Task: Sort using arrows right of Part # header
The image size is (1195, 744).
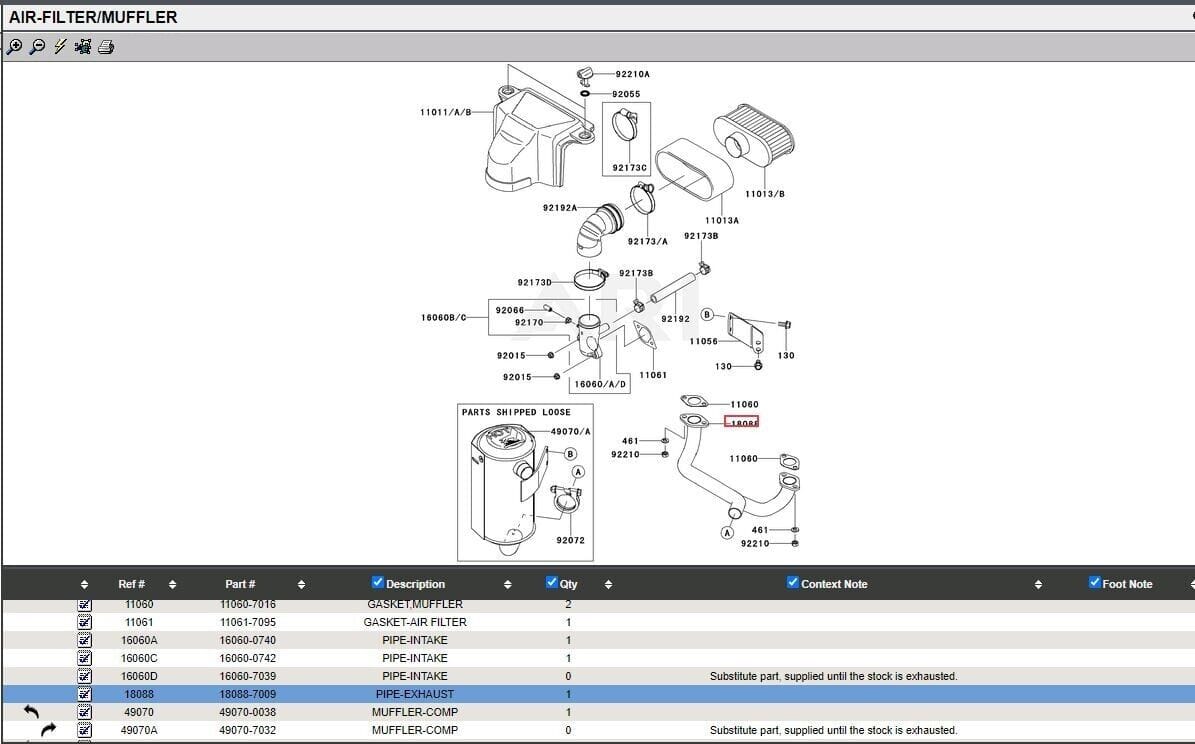Action: tap(301, 584)
